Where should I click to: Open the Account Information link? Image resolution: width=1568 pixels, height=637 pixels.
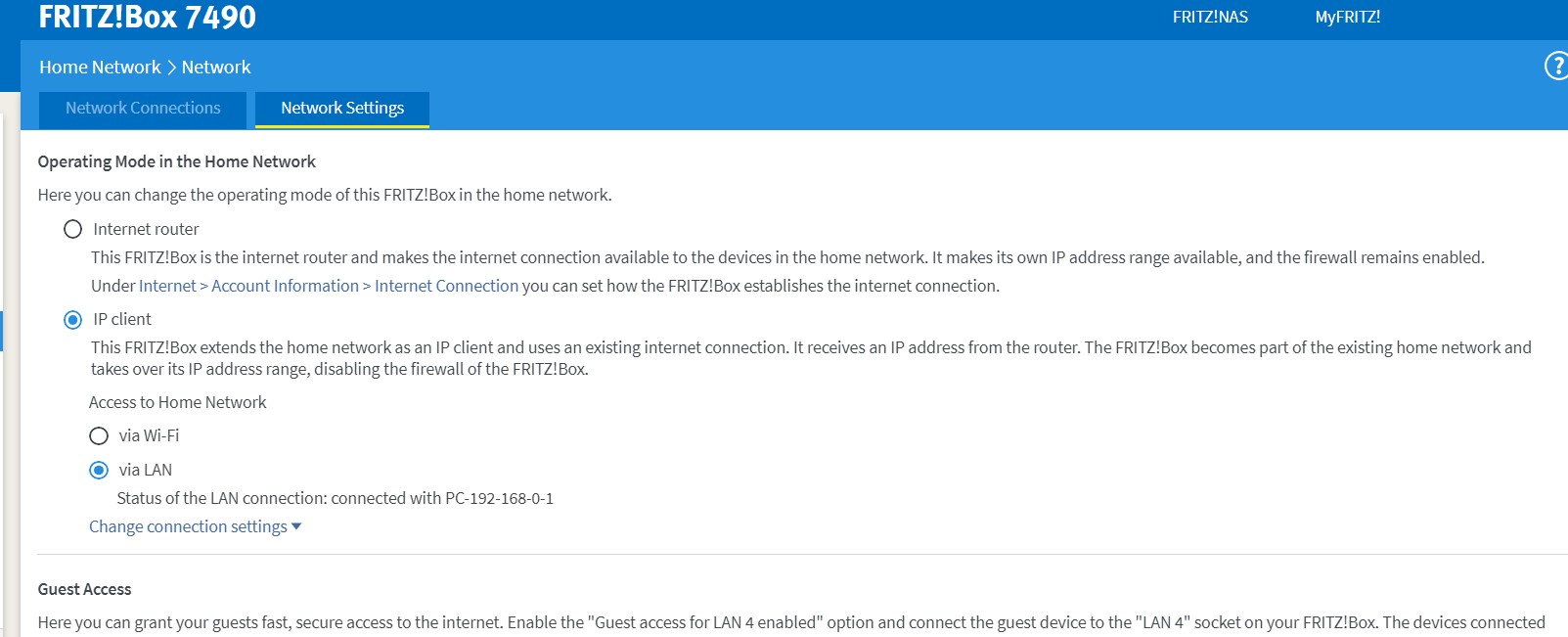(285, 286)
